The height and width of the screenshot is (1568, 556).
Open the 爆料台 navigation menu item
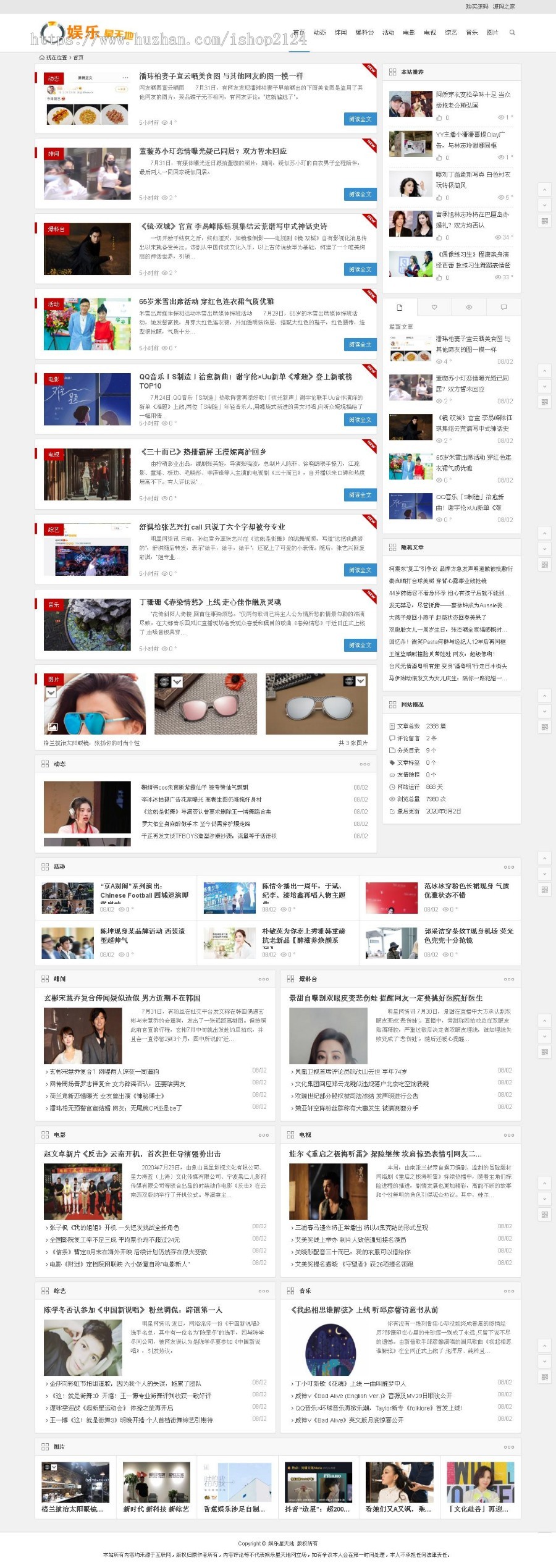pyautogui.click(x=364, y=33)
